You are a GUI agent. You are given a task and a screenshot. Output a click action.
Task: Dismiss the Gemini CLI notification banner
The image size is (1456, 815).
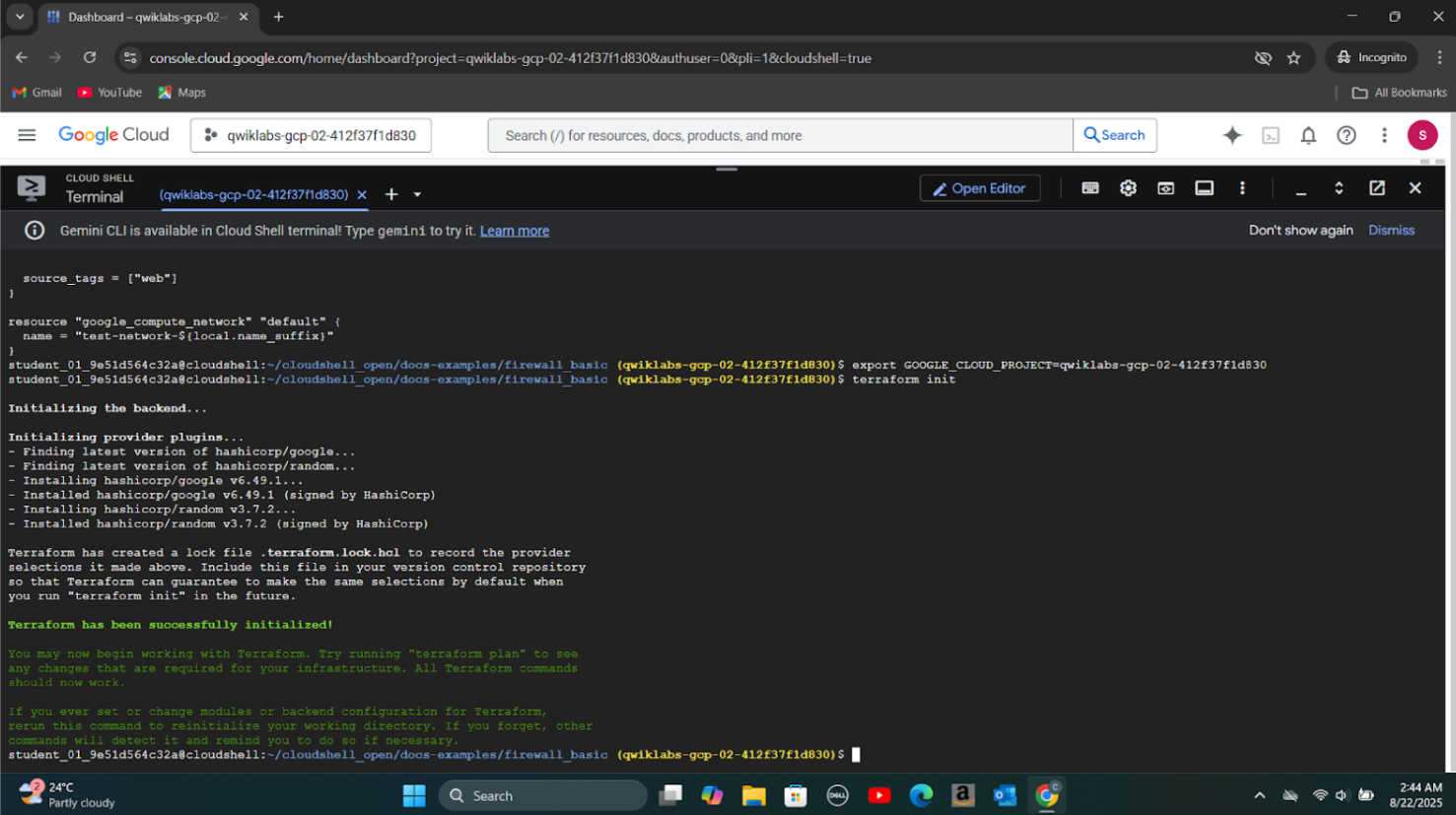point(1391,231)
